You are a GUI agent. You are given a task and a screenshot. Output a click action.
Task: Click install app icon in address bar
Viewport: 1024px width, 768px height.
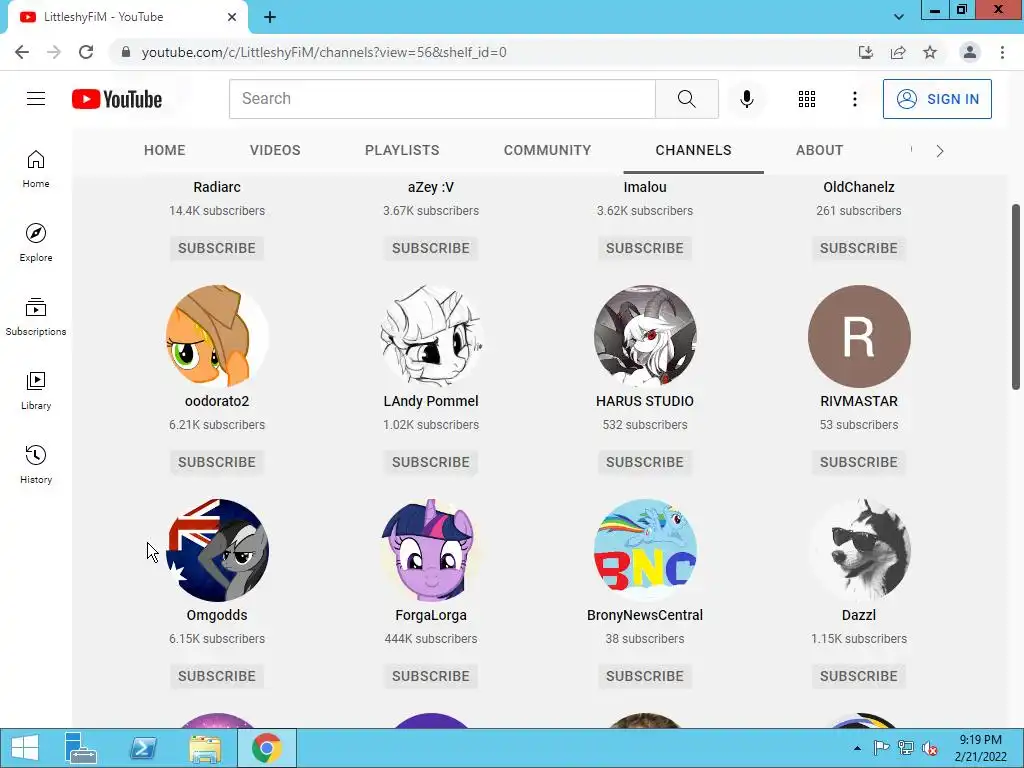coord(866,52)
